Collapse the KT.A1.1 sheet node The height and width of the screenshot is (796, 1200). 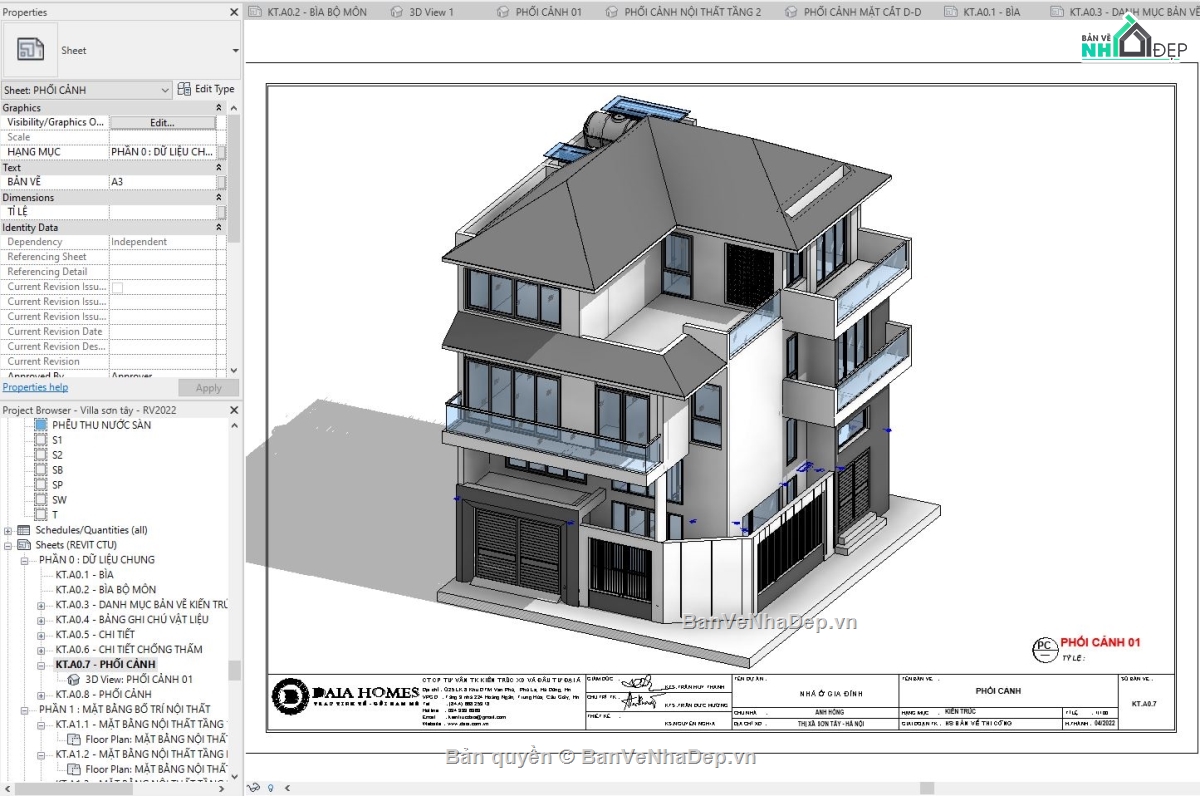point(41,725)
